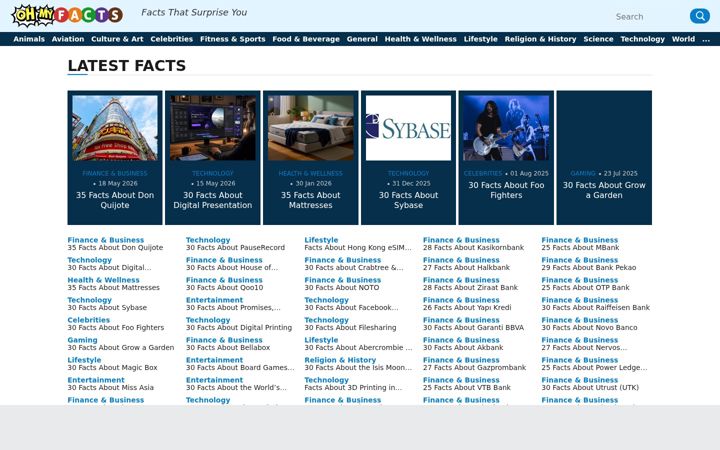Click the blue search magnifier button
Screen dimensions: 720x450
click(x=699, y=16)
